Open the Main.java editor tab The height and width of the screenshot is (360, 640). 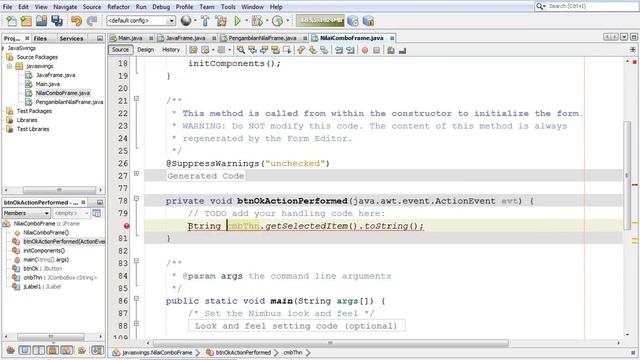[x=130, y=38]
